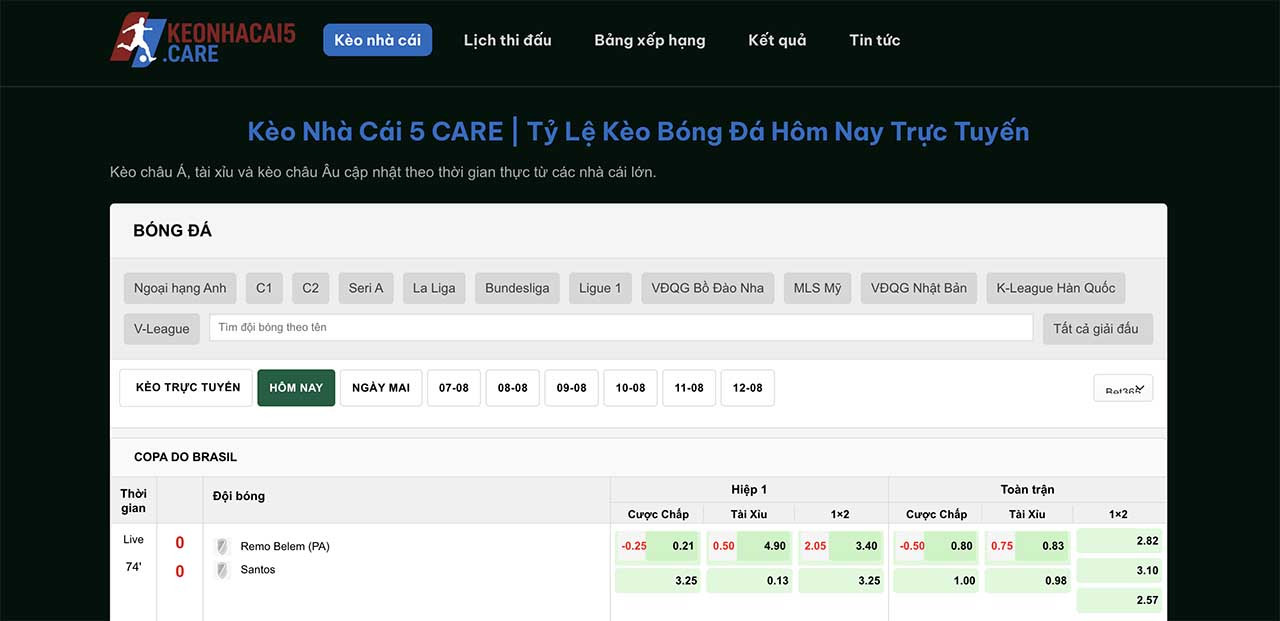Image resolution: width=1280 pixels, height=621 pixels.
Task: Select the Kèo Trực Tuyến tab
Action: tap(188, 388)
